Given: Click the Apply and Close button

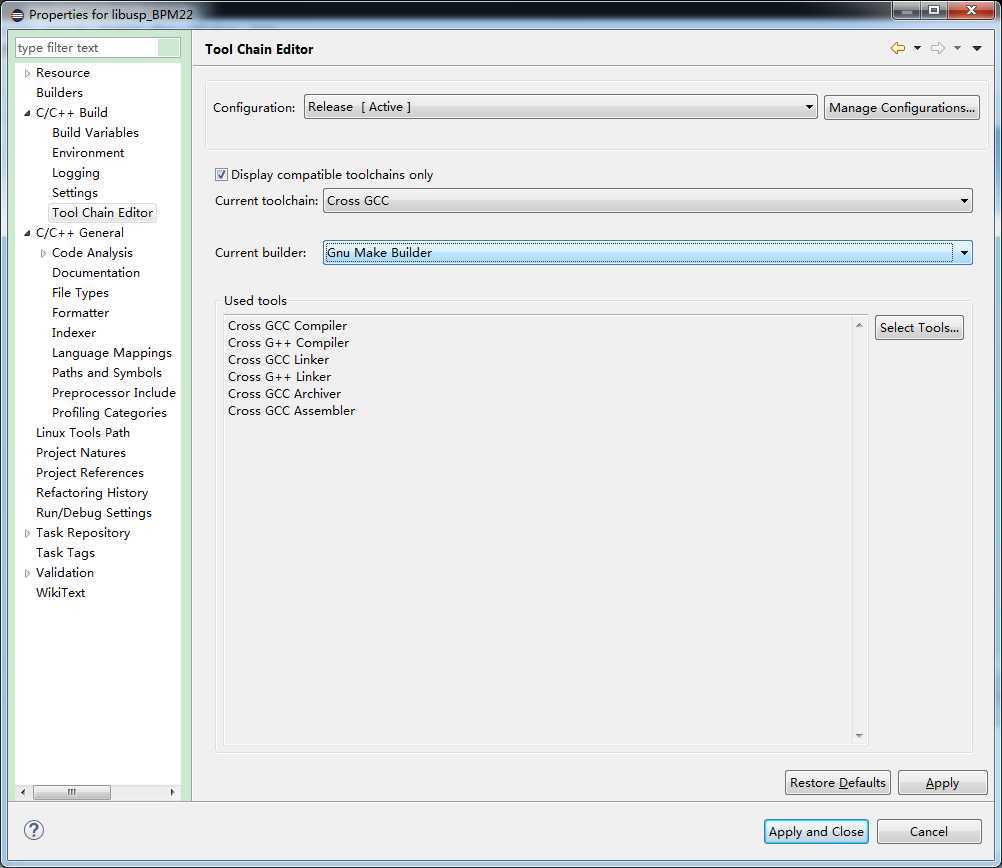Looking at the screenshot, I should [x=815, y=832].
